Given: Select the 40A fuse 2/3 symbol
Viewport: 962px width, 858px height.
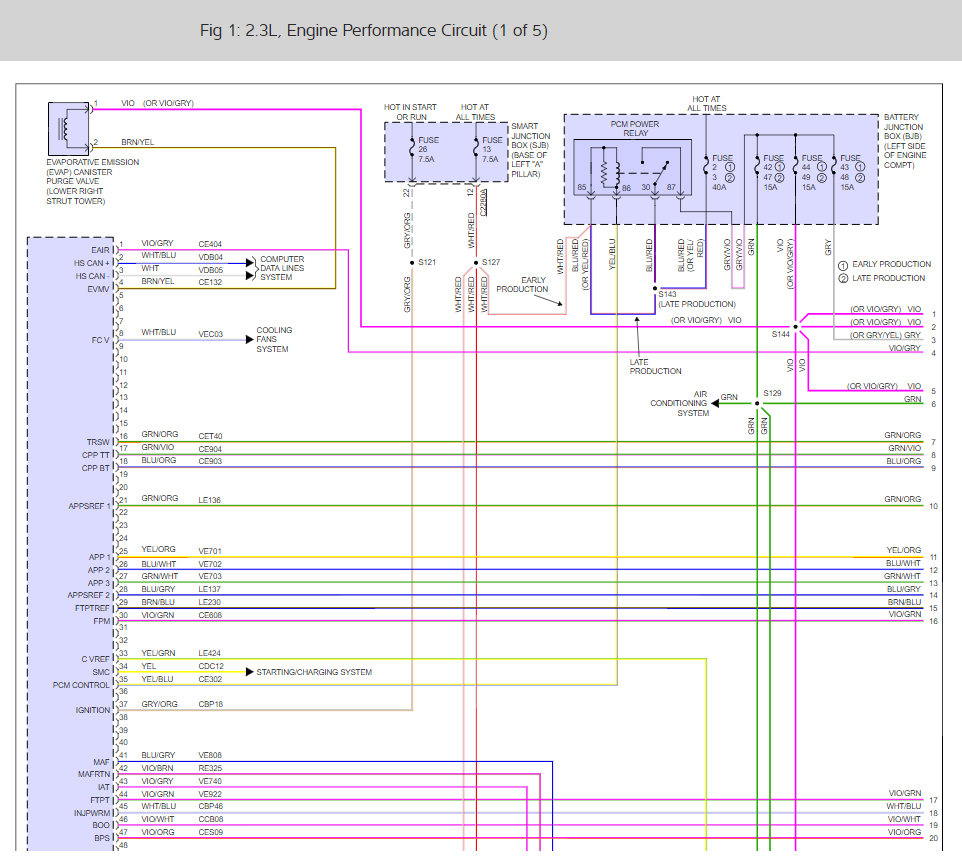Looking at the screenshot, I should coord(706,166).
